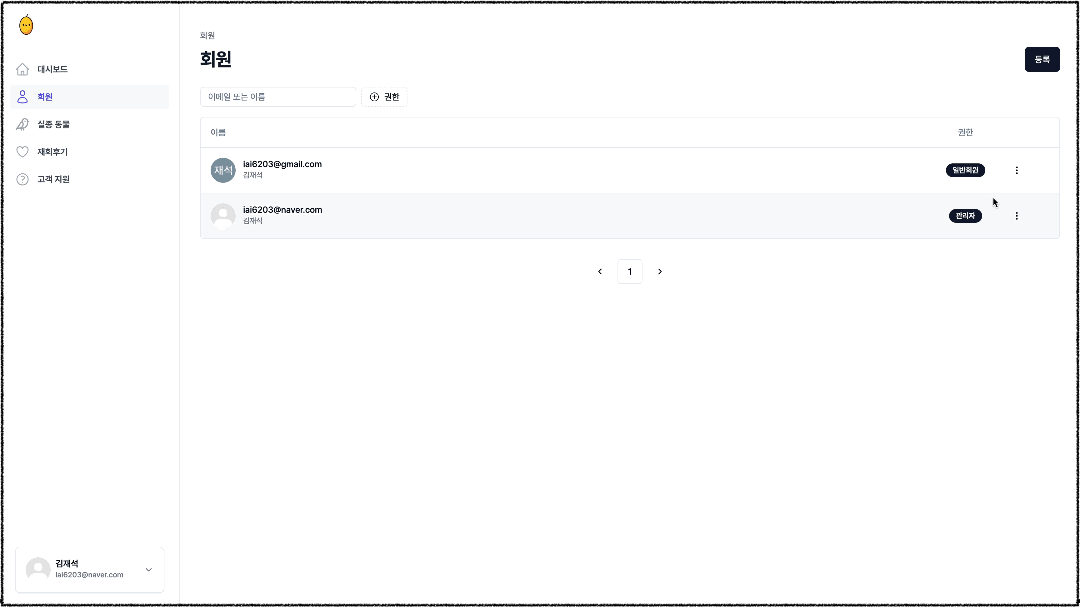Image resolution: width=1080 pixels, height=608 pixels.
Task: Click the question mark icon for 고객 지원
Action: click(x=23, y=179)
